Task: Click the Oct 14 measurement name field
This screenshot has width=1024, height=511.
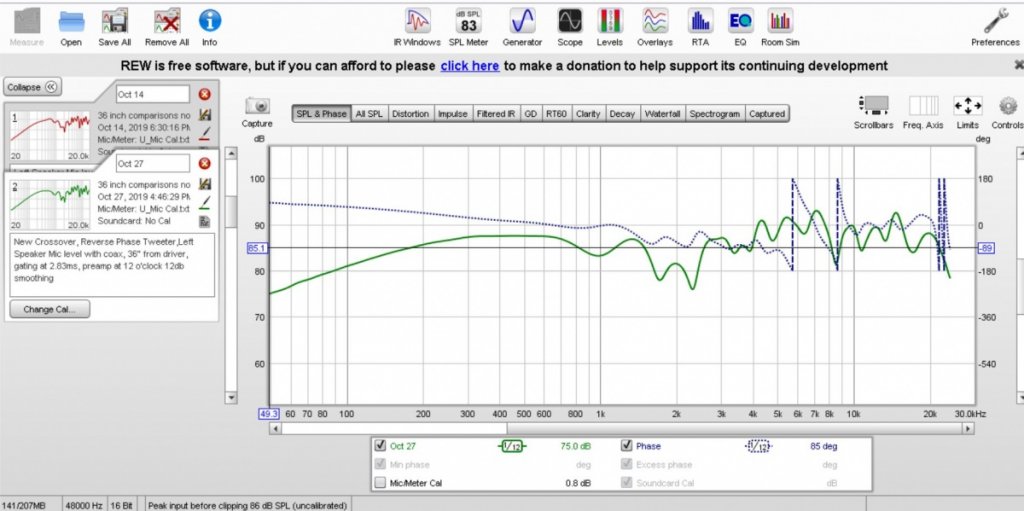Action: pyautogui.click(x=153, y=94)
